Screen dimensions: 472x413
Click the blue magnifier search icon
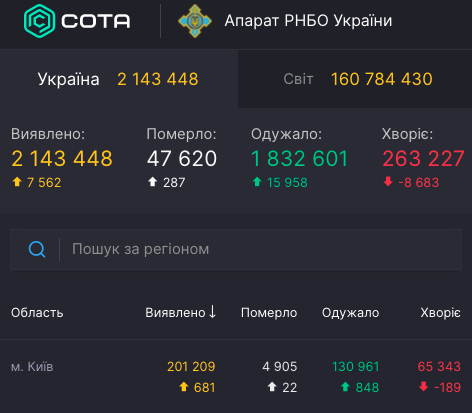(x=37, y=249)
